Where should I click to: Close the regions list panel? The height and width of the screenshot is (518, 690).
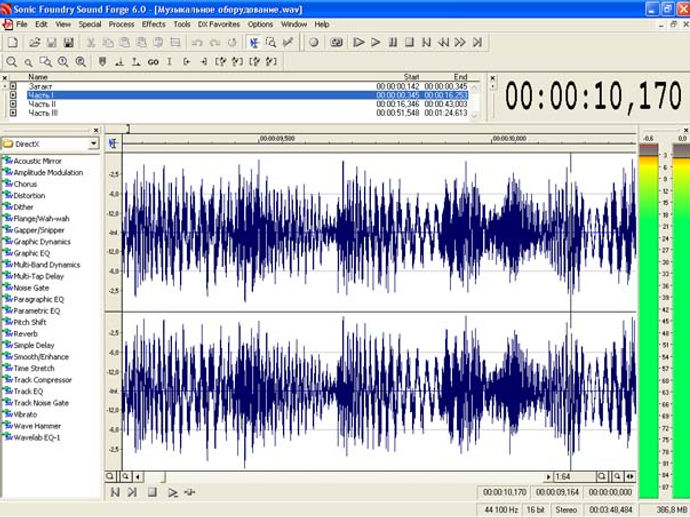pyautogui.click(x=5, y=78)
